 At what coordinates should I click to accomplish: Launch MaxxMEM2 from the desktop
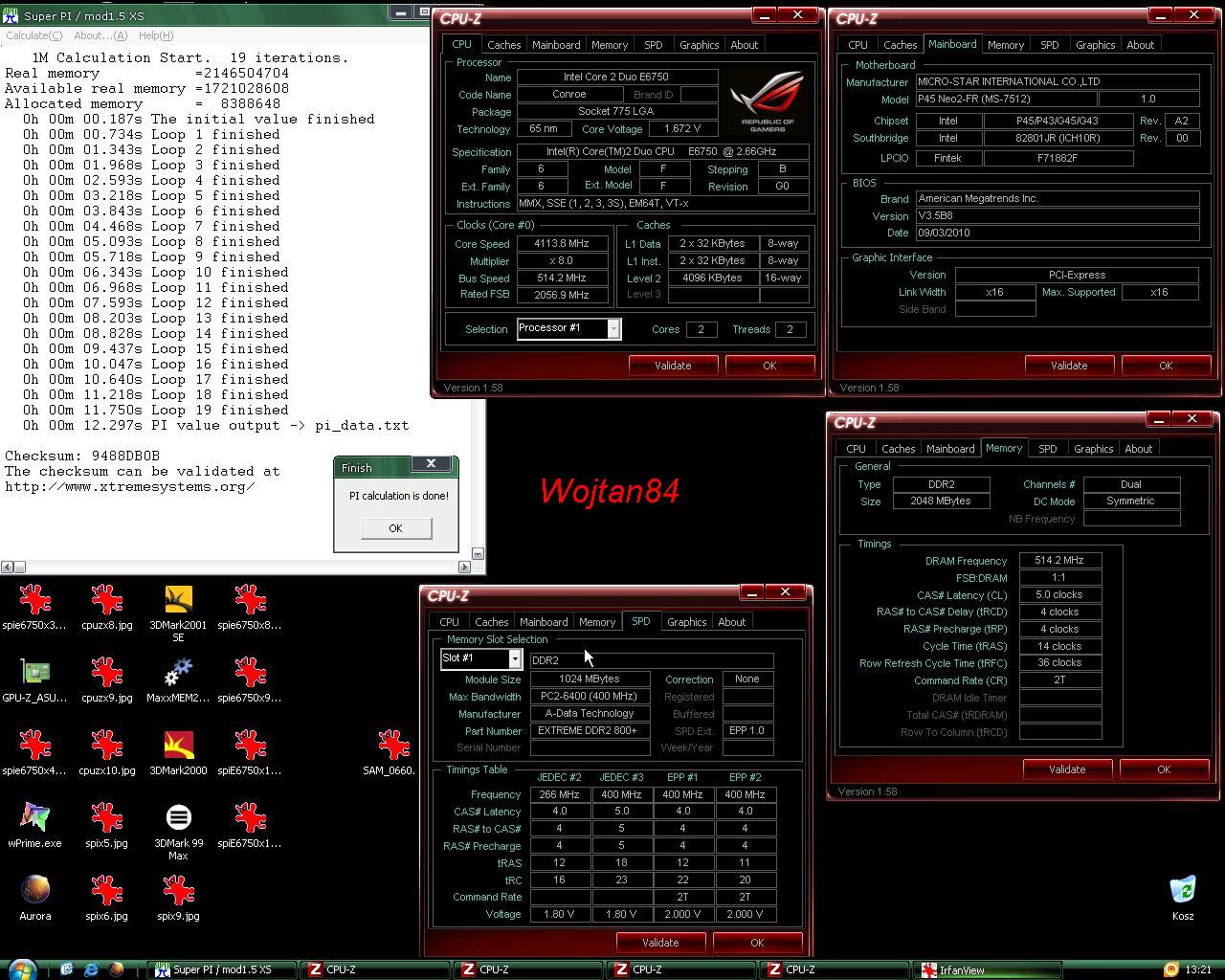(x=178, y=680)
